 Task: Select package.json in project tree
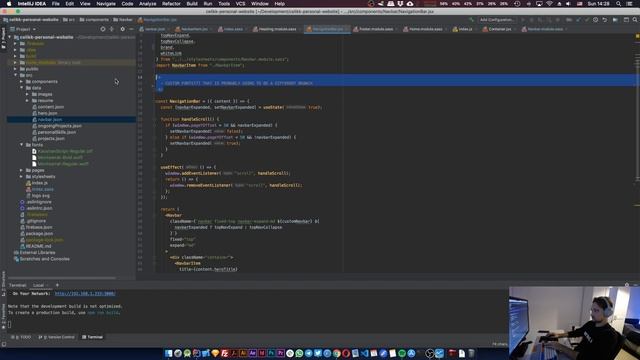tap(39, 234)
